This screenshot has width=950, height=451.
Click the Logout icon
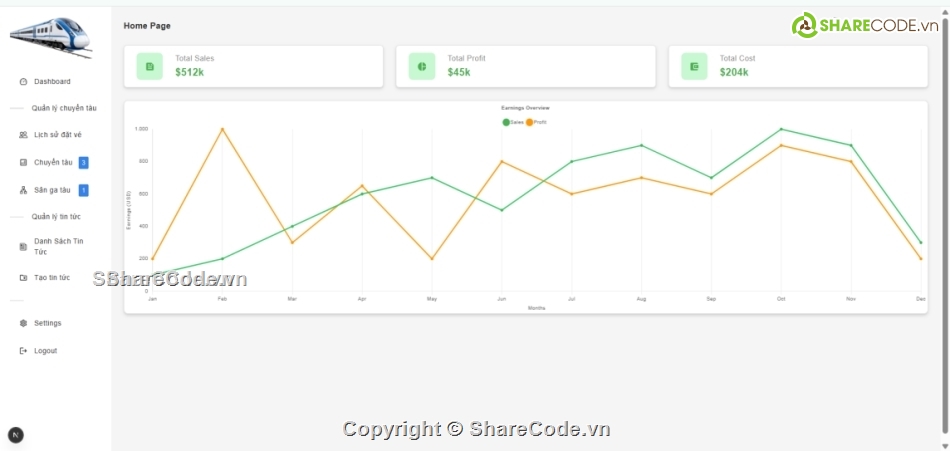pos(23,351)
